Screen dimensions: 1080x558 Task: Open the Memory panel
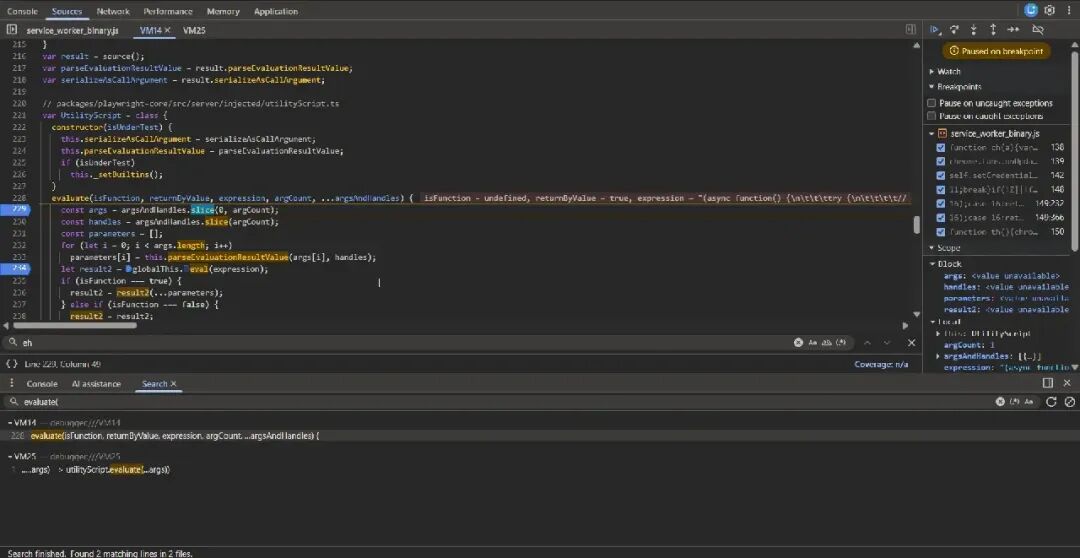[x=223, y=11]
